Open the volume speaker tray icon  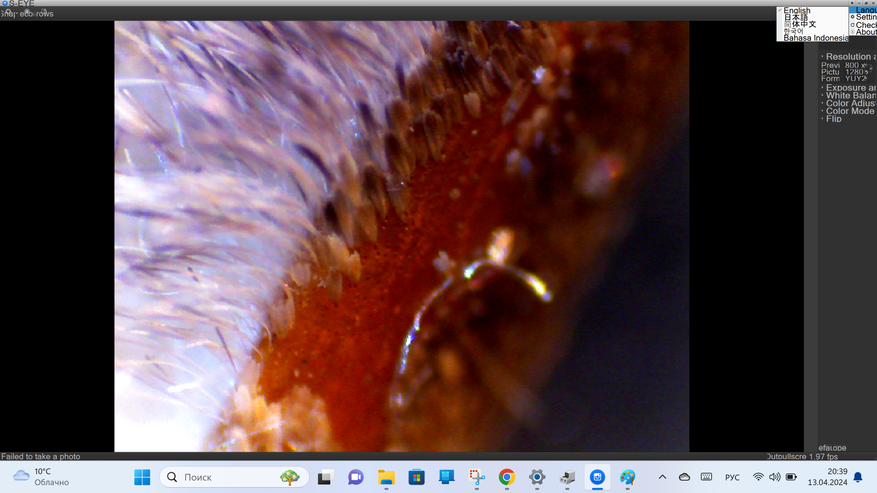[x=775, y=477]
